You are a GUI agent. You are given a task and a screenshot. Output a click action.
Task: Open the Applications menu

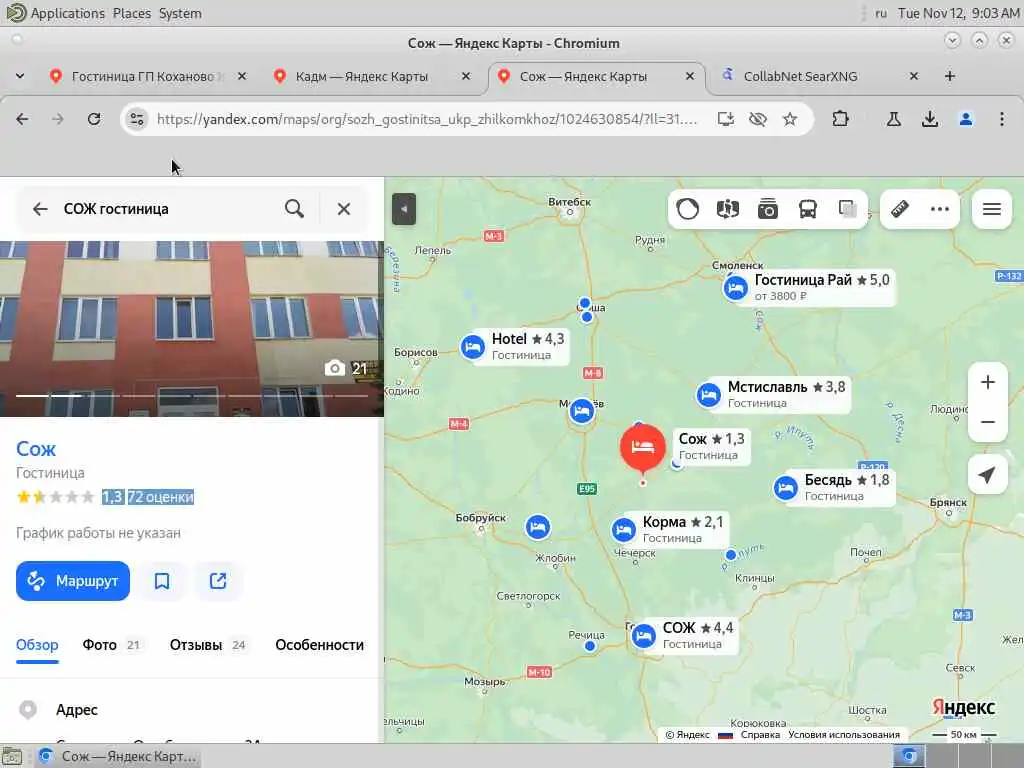coord(67,13)
